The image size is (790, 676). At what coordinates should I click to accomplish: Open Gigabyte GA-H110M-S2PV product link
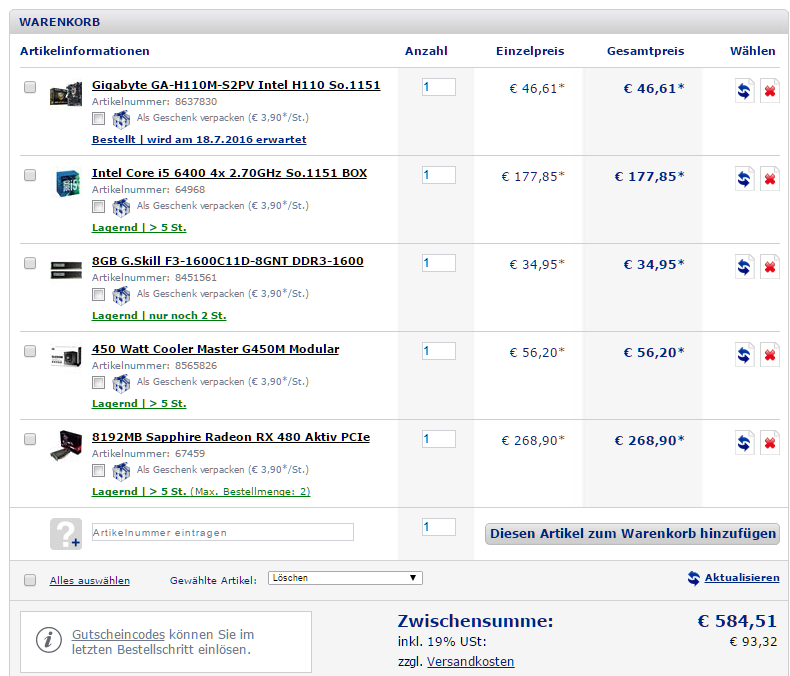(x=236, y=85)
